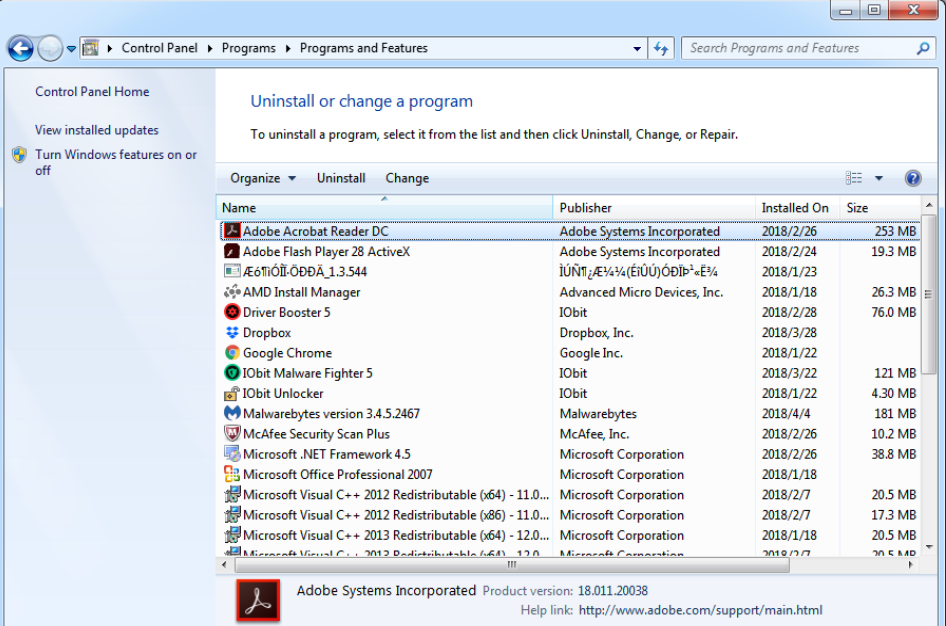Screen dimensions: 946x626
Task: Click the Malwarebytes icon in the list
Action: pos(232,414)
